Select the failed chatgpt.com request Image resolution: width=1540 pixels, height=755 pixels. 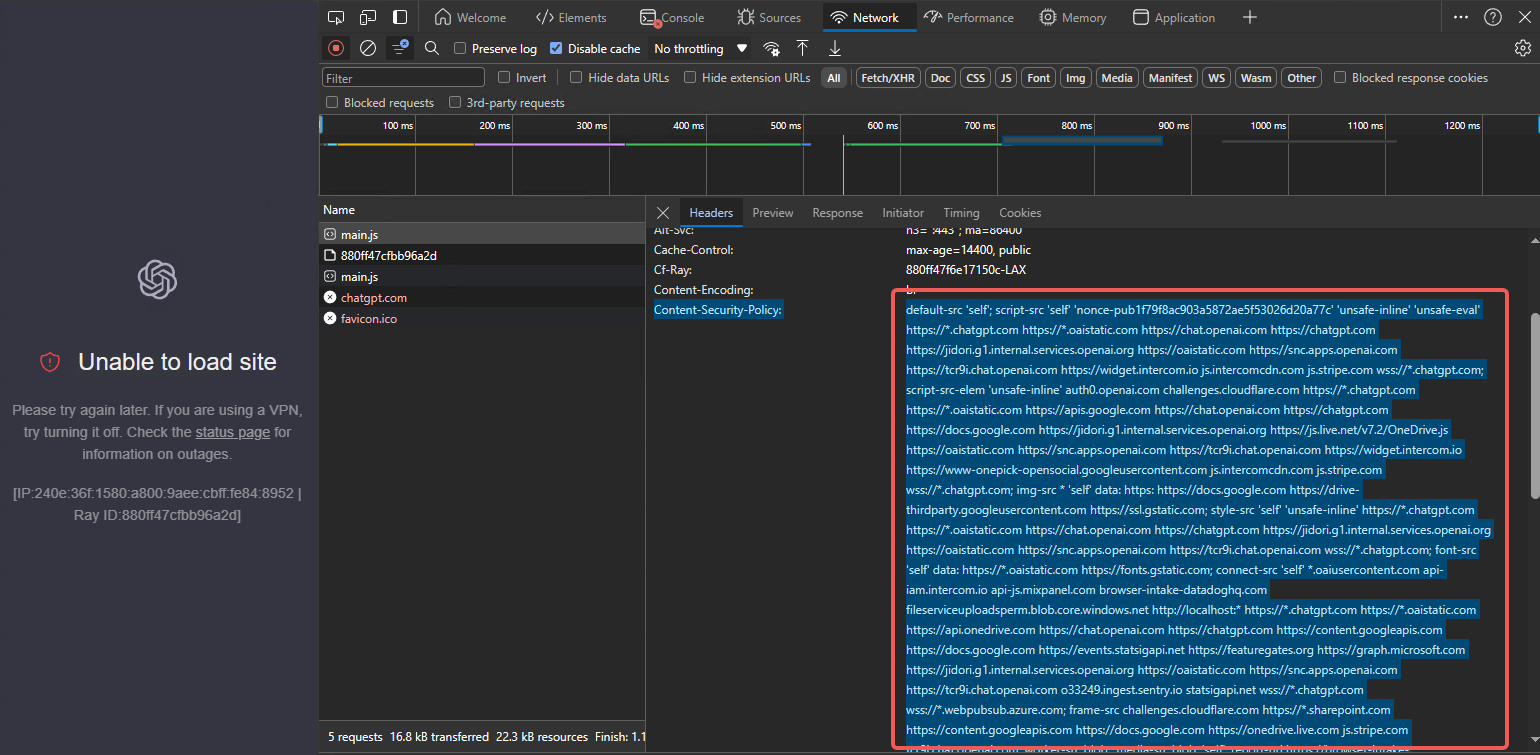click(x=482, y=297)
